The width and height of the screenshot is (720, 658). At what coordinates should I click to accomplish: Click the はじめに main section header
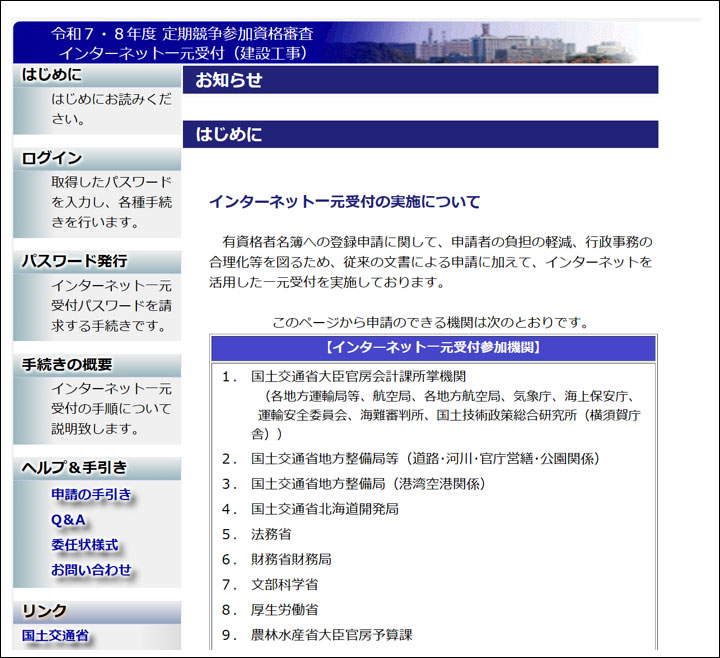point(420,134)
